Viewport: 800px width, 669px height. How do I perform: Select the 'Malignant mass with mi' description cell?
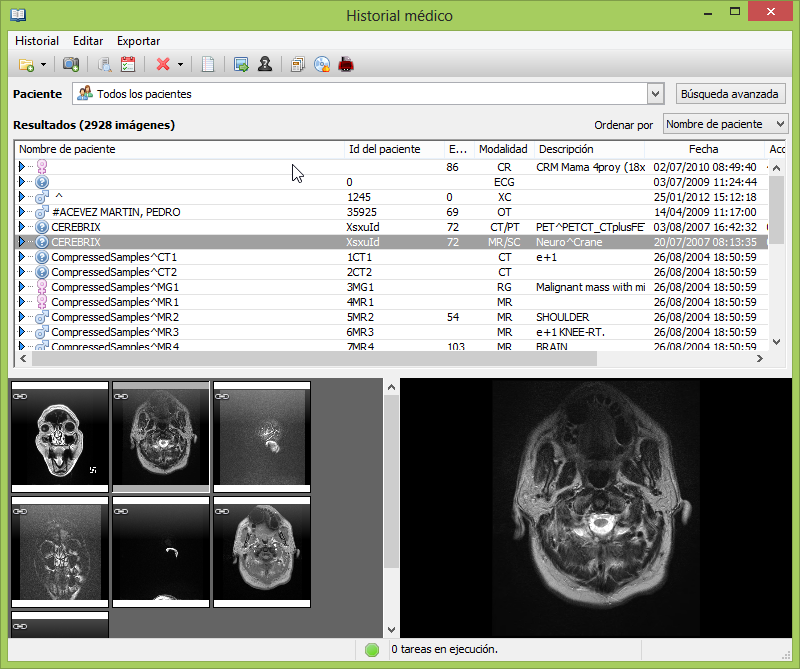[x=590, y=287]
